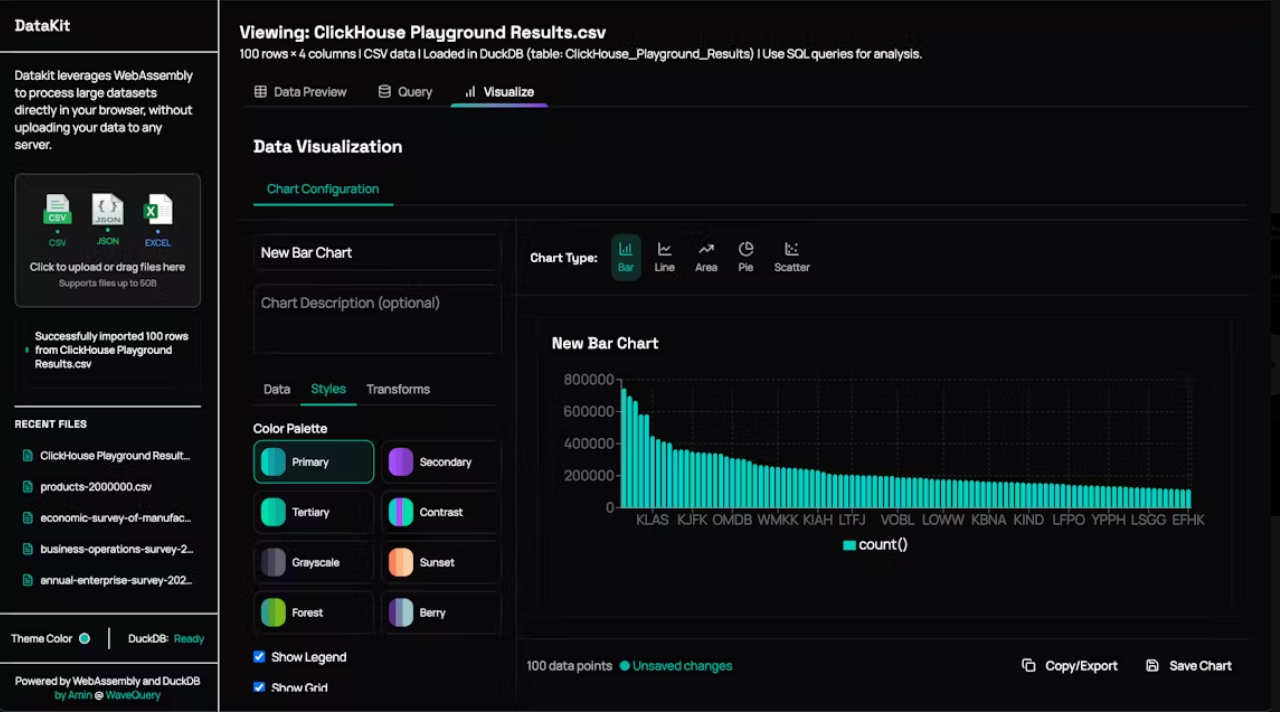Image resolution: width=1280 pixels, height=712 pixels.
Task: Click the New Bar Chart title field
Action: (376, 253)
